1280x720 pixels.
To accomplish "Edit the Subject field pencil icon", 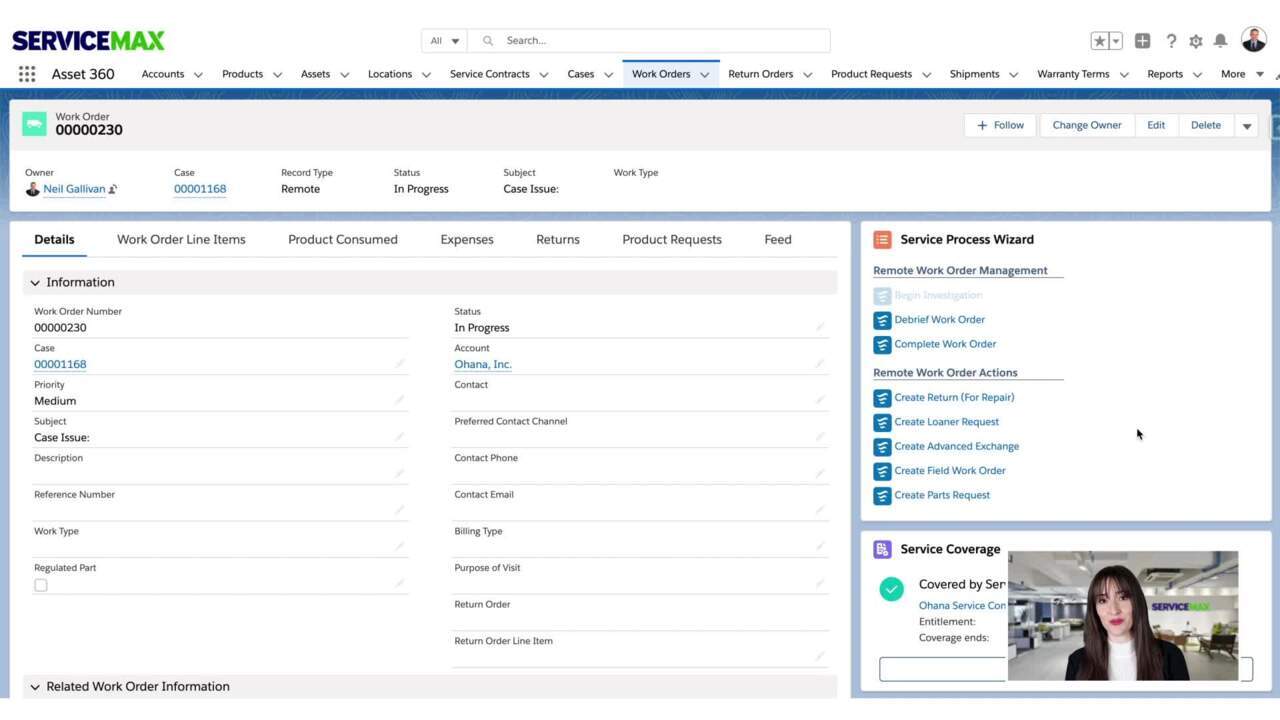I will [400, 437].
